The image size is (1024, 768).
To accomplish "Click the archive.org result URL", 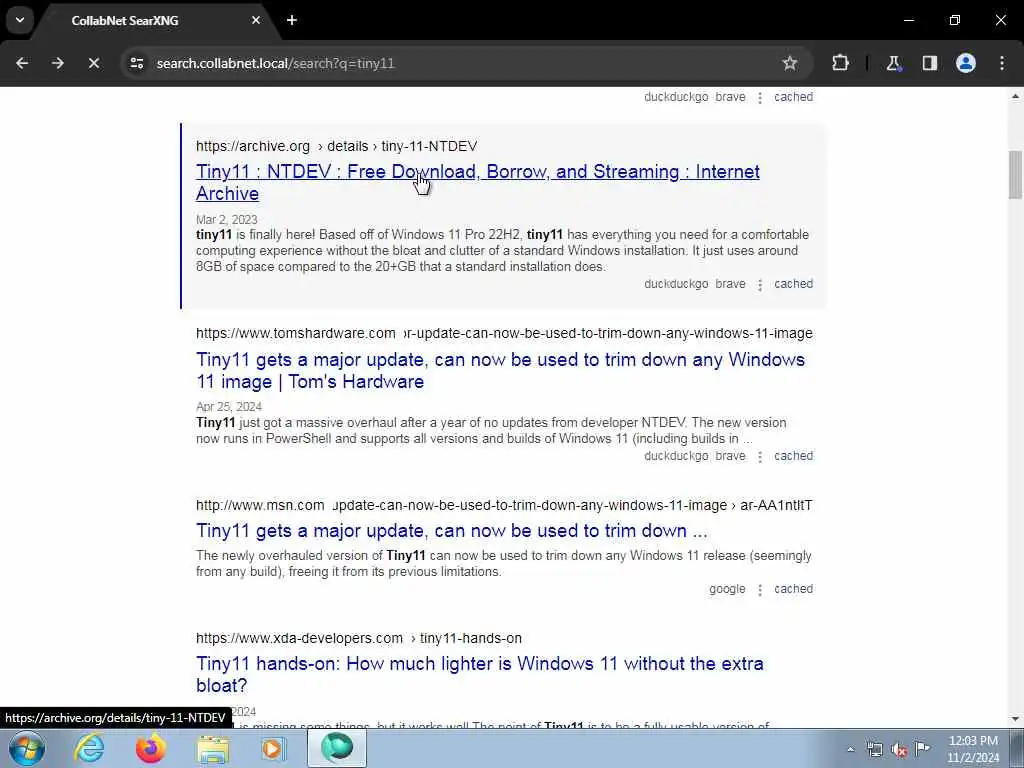I will [x=336, y=146].
